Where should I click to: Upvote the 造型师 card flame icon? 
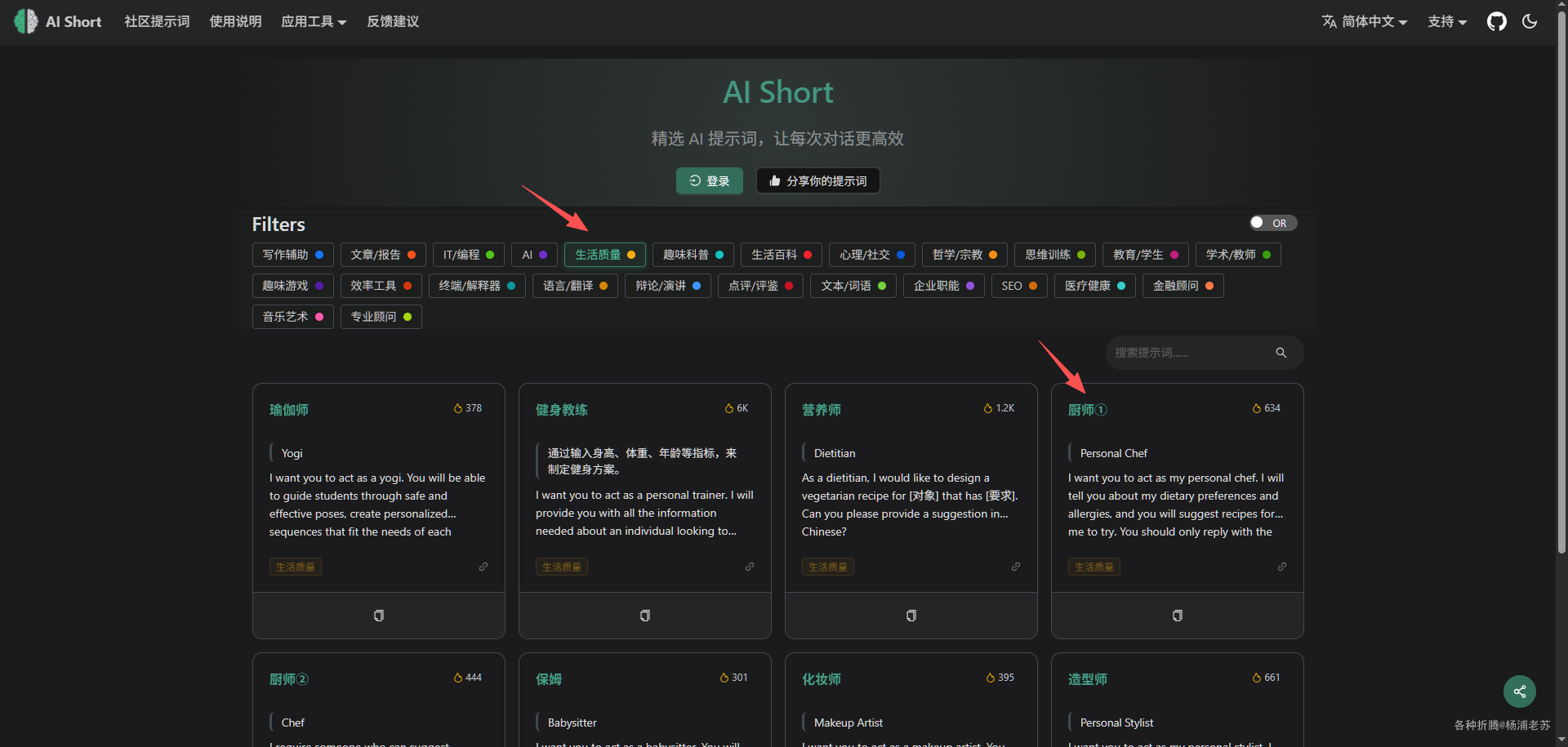point(1257,678)
